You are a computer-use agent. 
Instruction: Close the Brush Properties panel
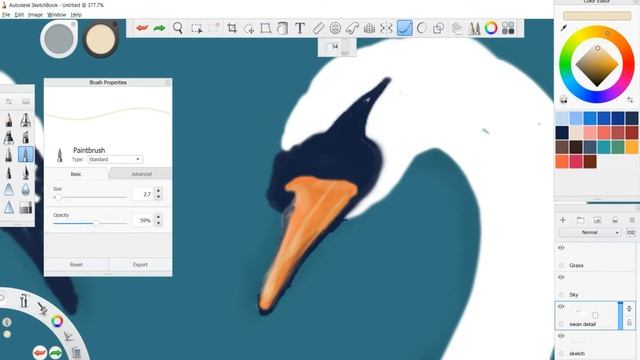click(167, 82)
